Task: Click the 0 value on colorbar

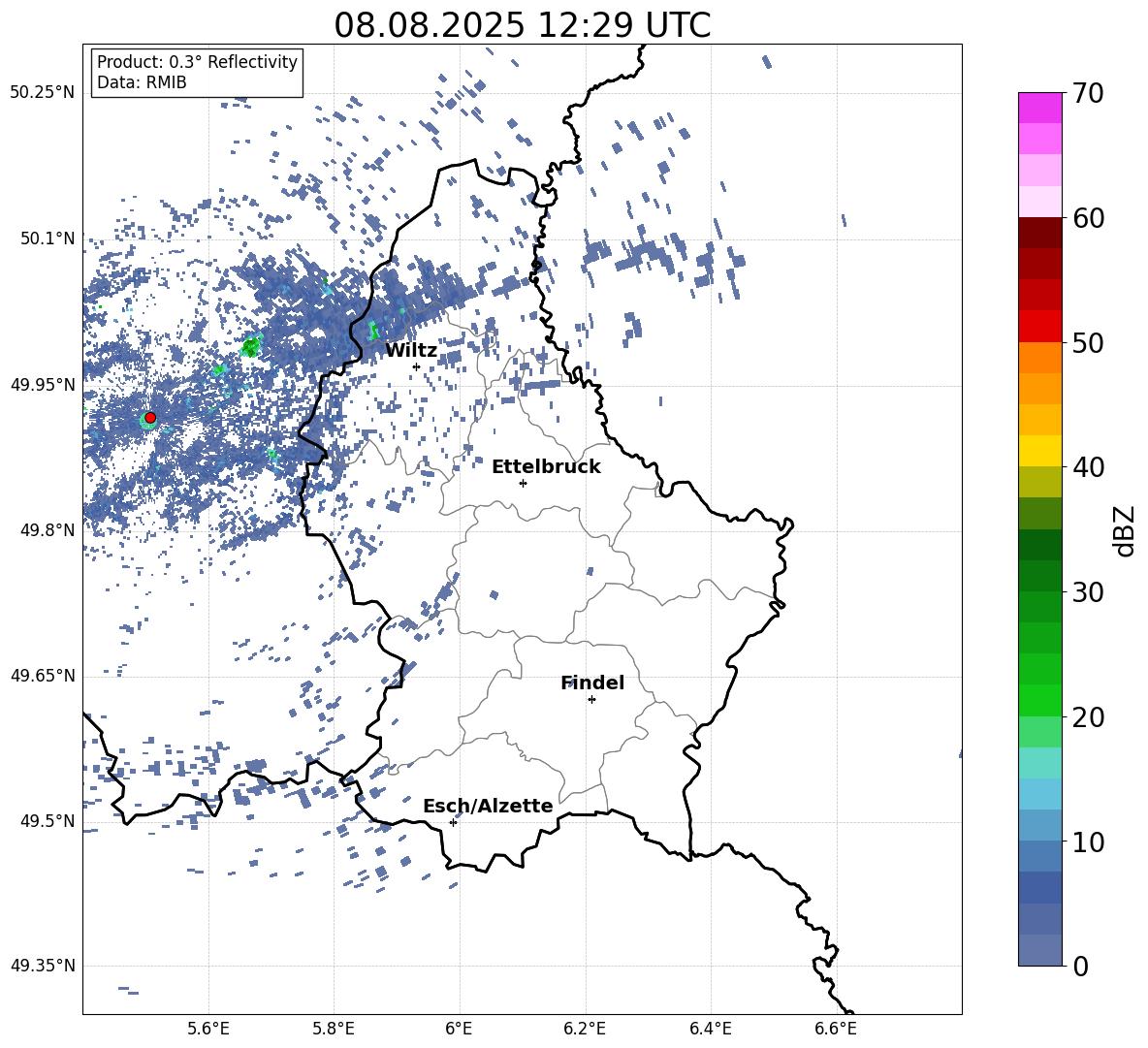Action: (1080, 966)
